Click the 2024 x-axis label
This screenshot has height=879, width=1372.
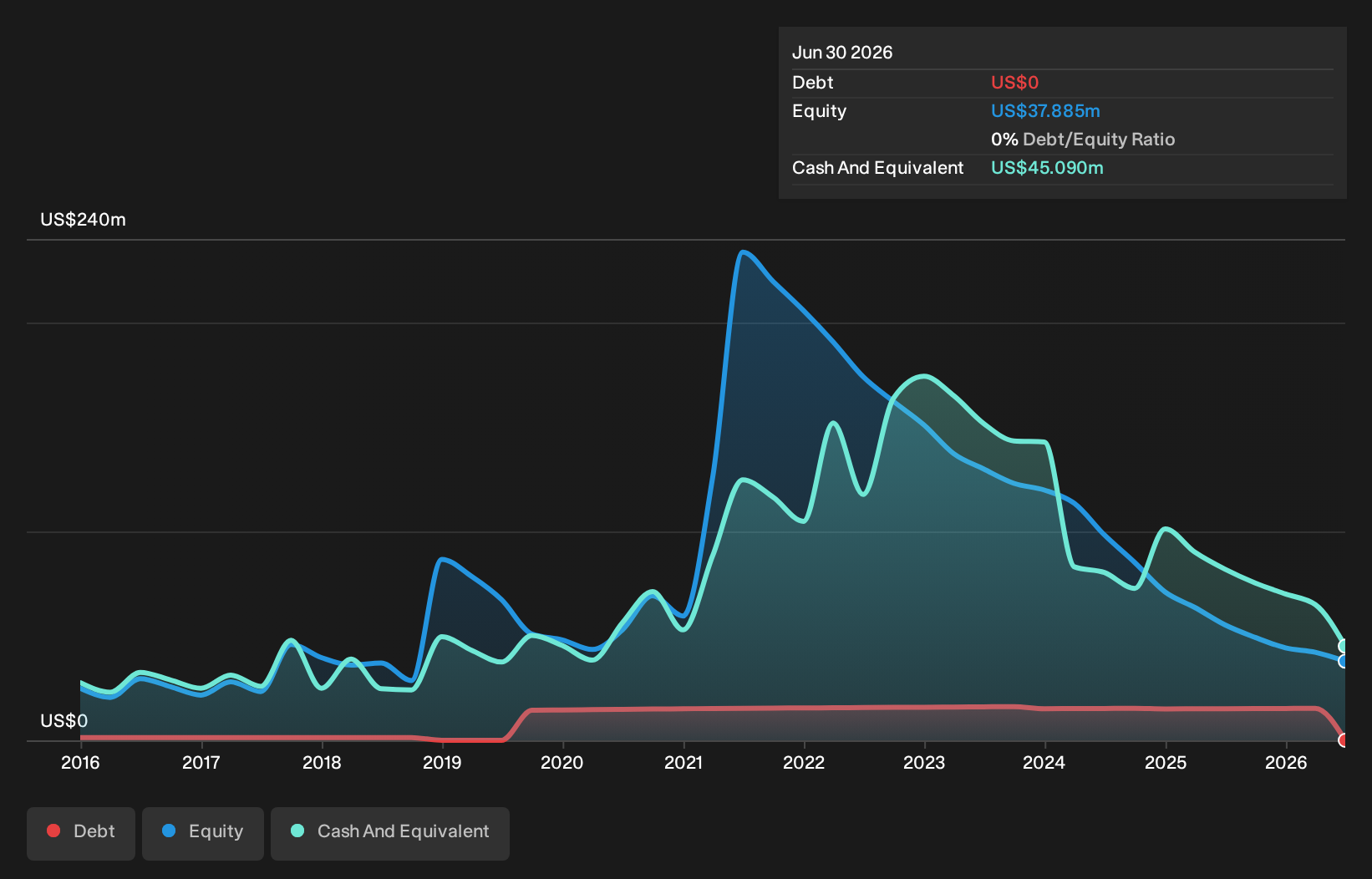pos(1044,762)
